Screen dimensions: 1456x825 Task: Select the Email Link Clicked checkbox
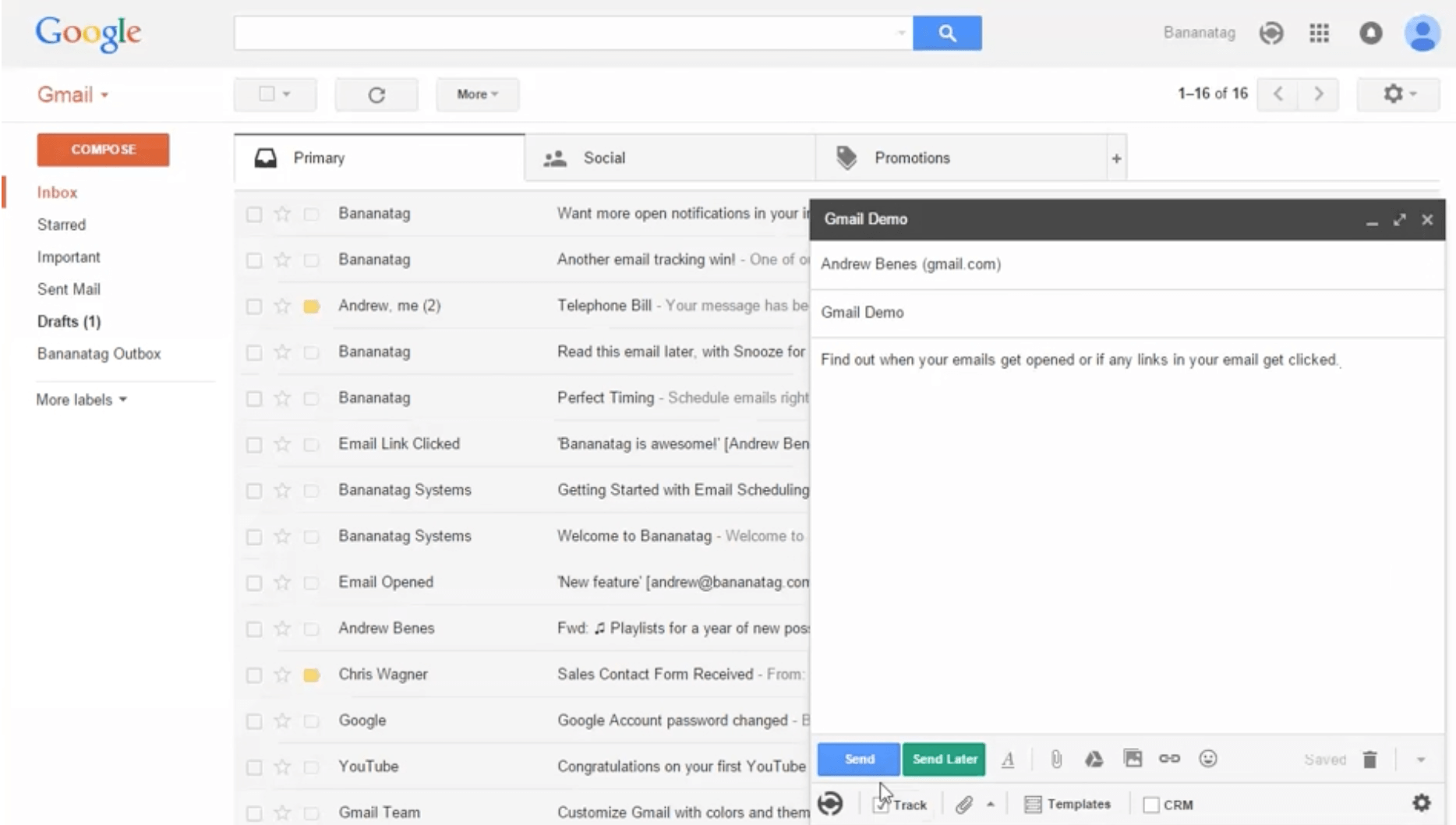point(254,444)
